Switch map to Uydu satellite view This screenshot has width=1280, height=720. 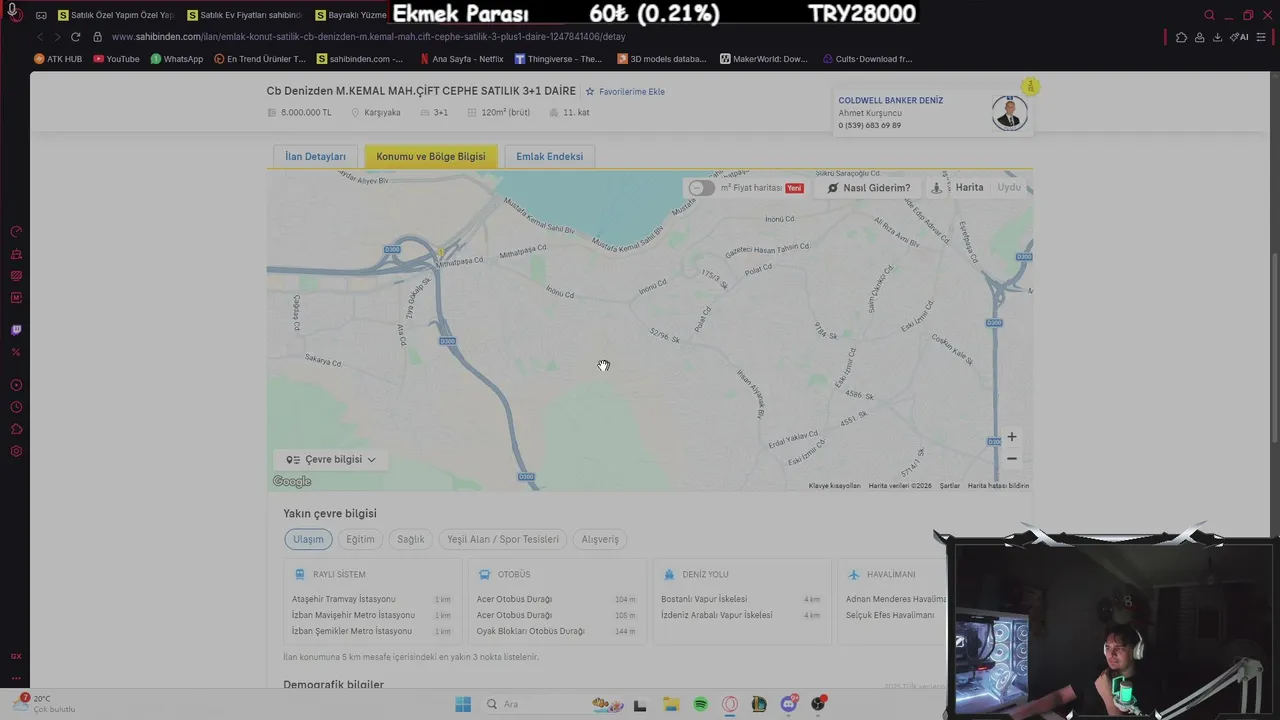coord(1009,187)
